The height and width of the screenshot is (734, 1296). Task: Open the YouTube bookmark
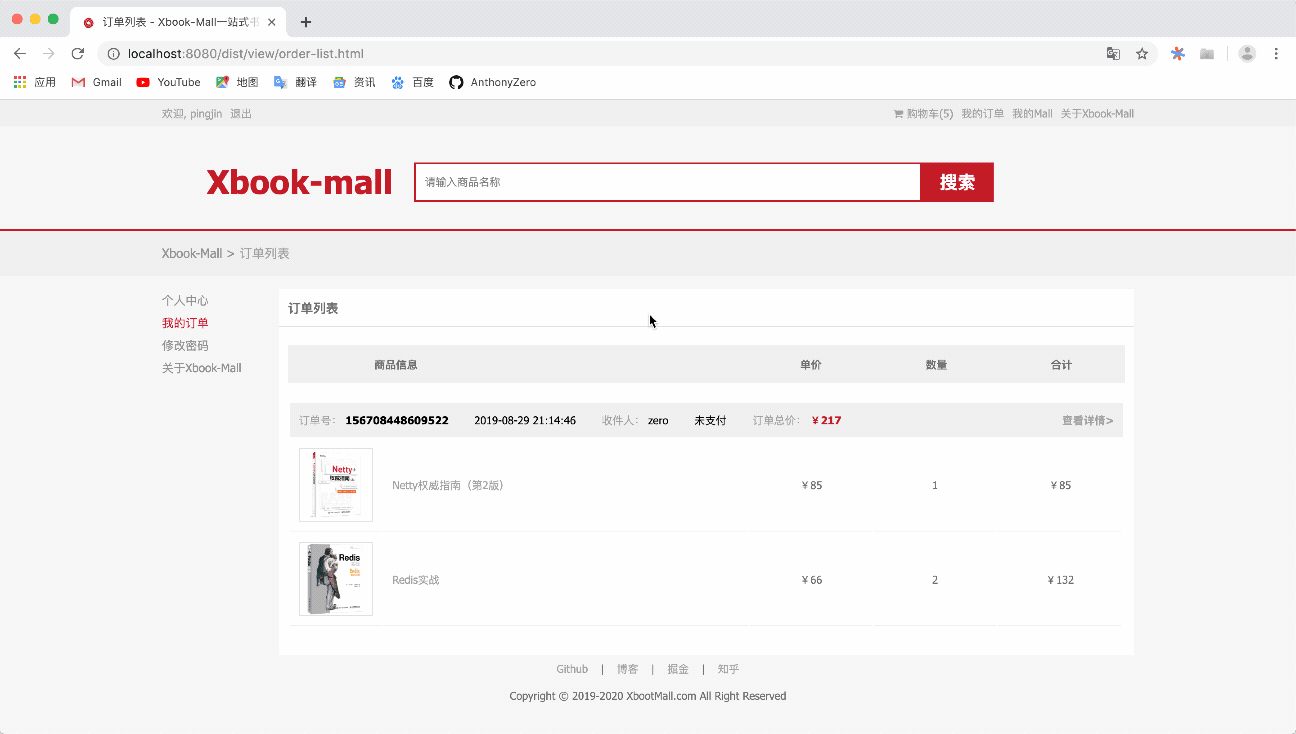168,82
